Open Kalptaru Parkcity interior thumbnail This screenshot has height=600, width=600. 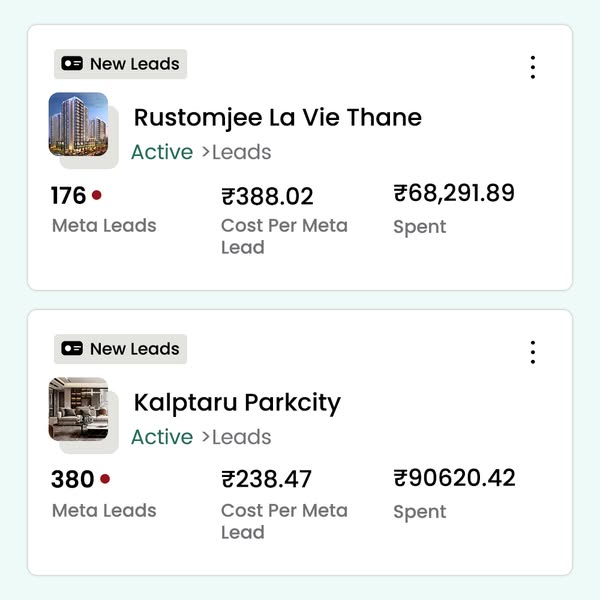[x=78, y=409]
